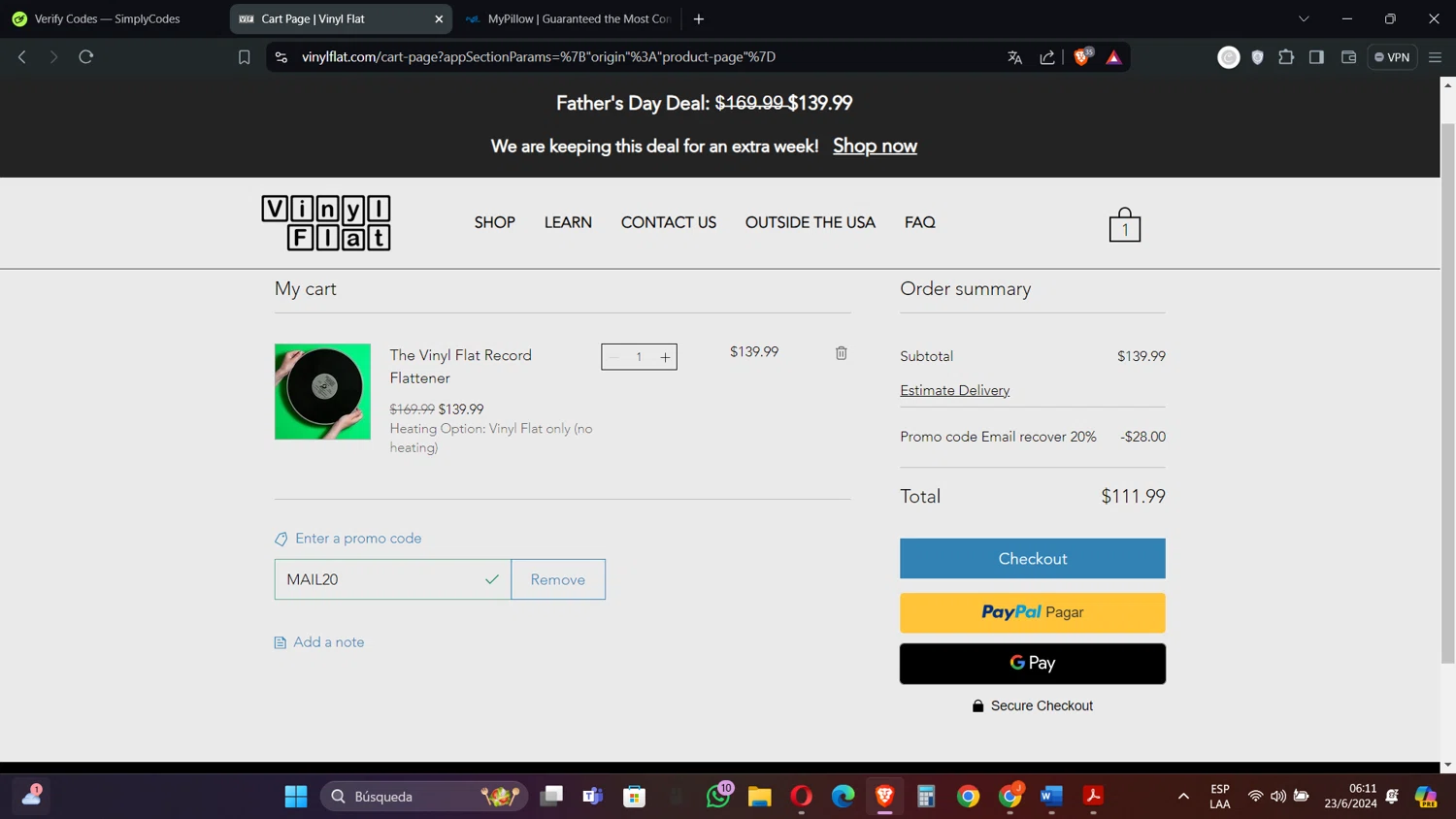
Task: Click Enter a promo code link
Action: click(358, 539)
